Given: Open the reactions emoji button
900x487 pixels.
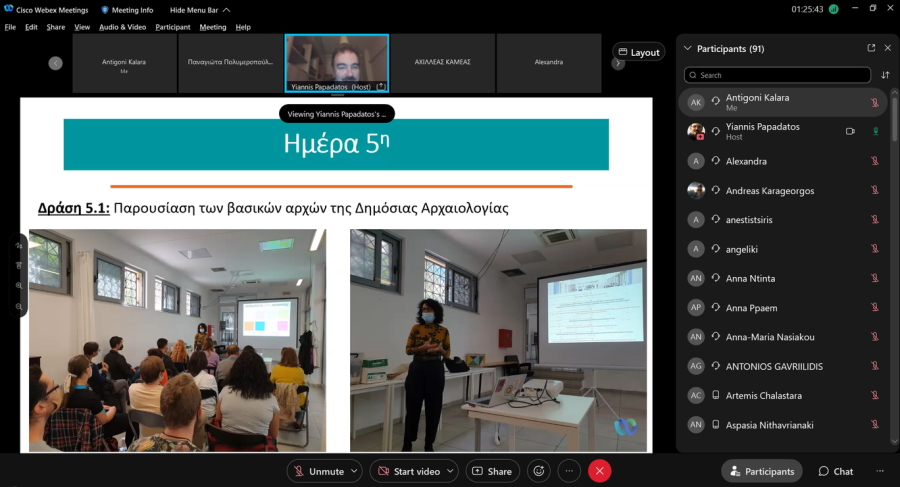Looking at the screenshot, I should 539,471.
